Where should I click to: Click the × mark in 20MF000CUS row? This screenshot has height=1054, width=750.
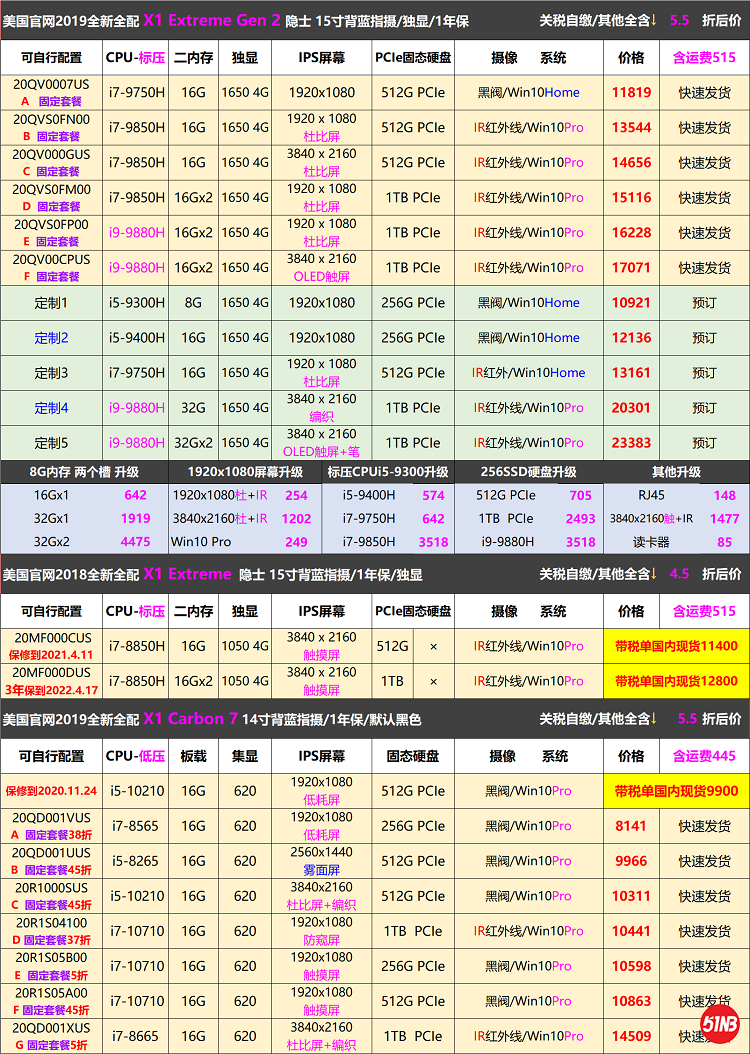tap(433, 646)
